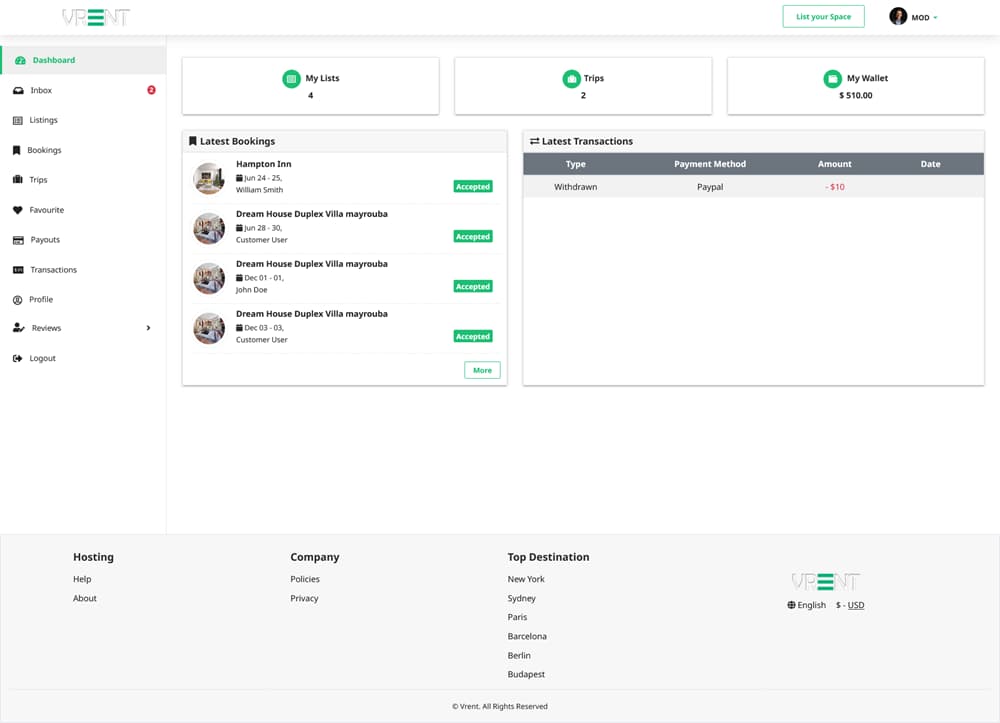Open the Policies link in footer
The width and height of the screenshot is (1000, 723).
click(x=305, y=579)
